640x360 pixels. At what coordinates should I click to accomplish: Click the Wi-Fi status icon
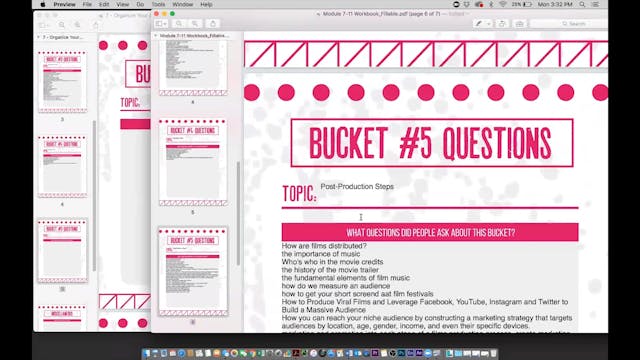tap(502, 4)
